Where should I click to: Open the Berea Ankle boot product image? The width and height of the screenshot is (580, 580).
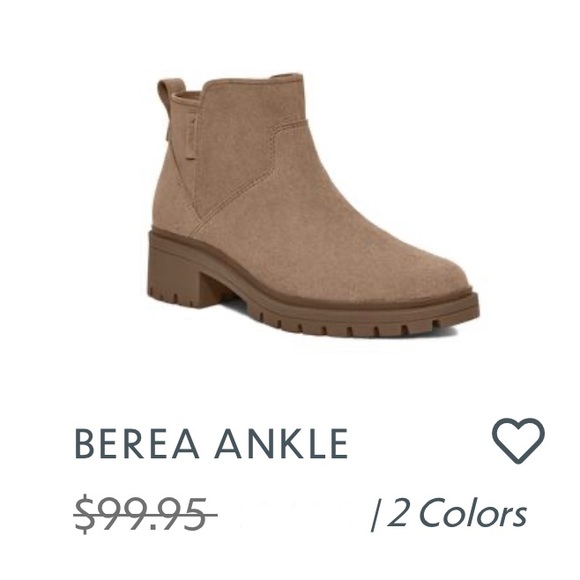click(313, 205)
